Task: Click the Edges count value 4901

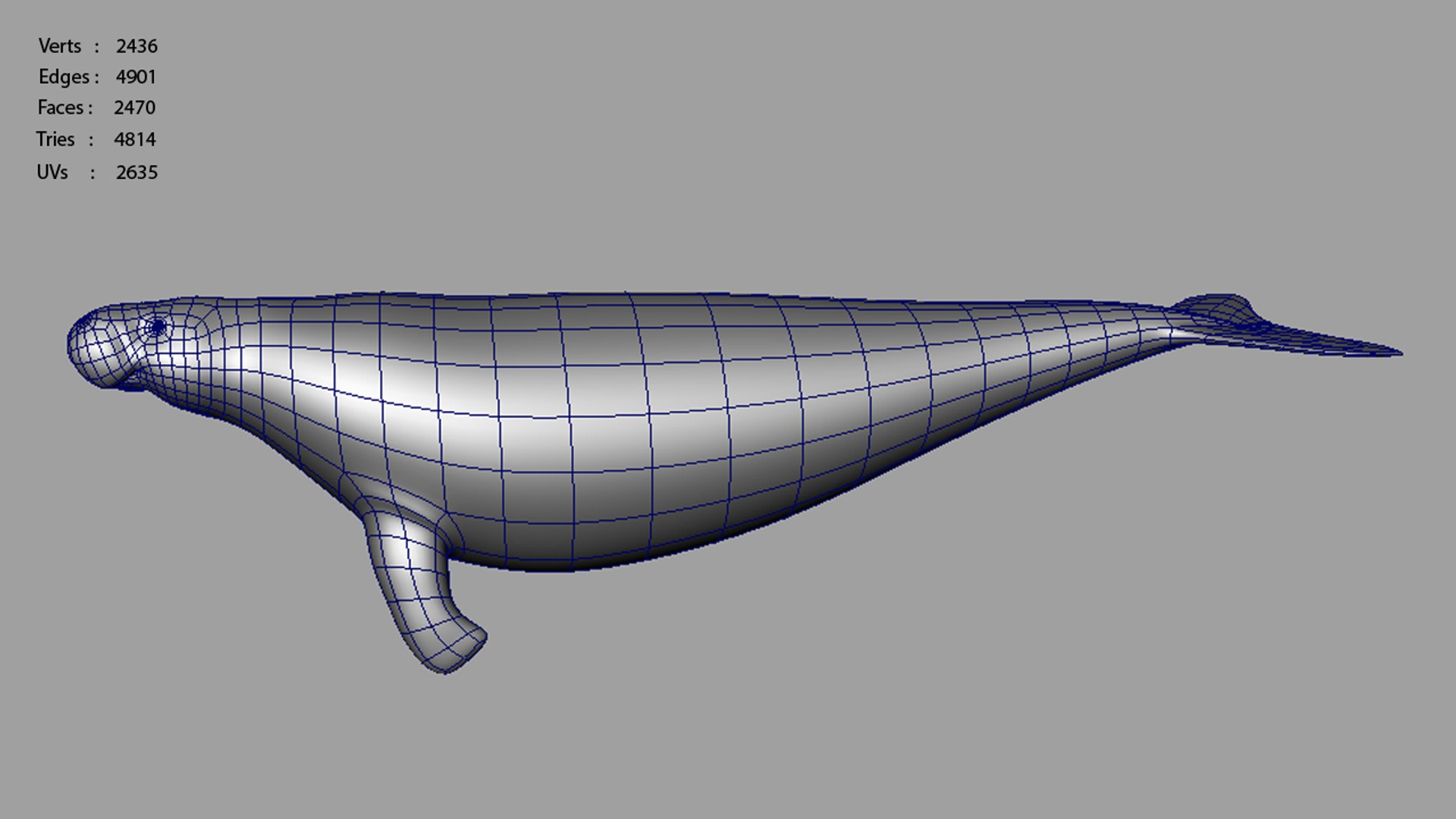Action: coord(136,77)
